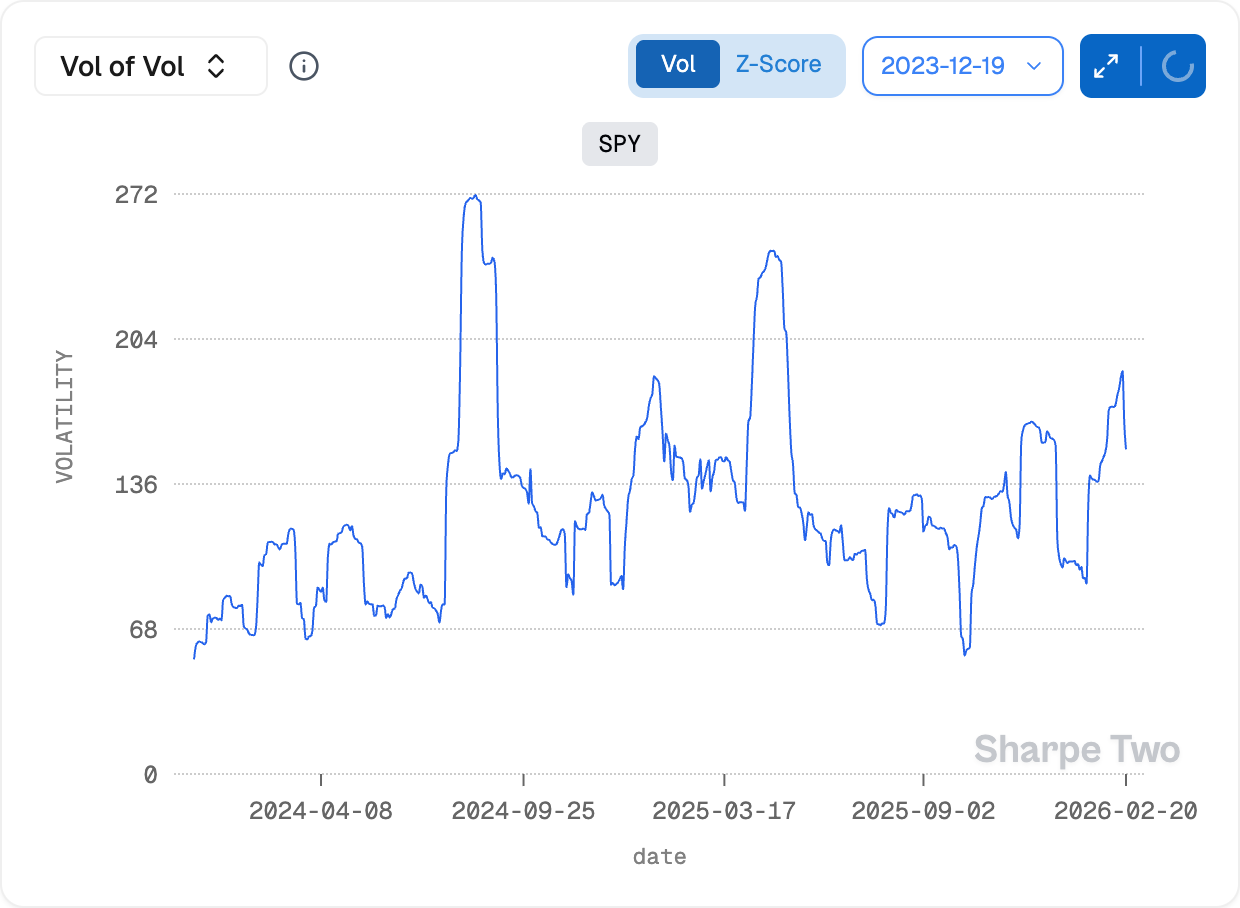Viewport: 1240px width, 908px height.
Task: Expand chart to fullscreen with arrows icon
Action: click(1106, 66)
